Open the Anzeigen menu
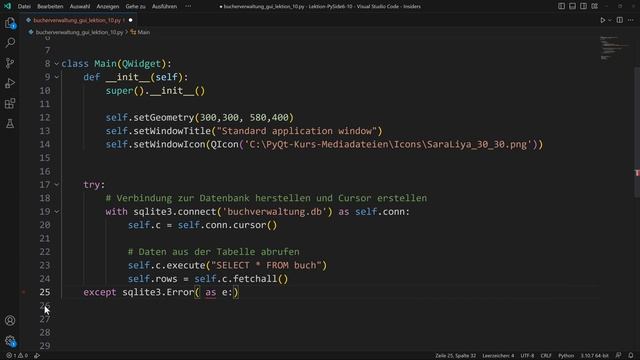 108,6
